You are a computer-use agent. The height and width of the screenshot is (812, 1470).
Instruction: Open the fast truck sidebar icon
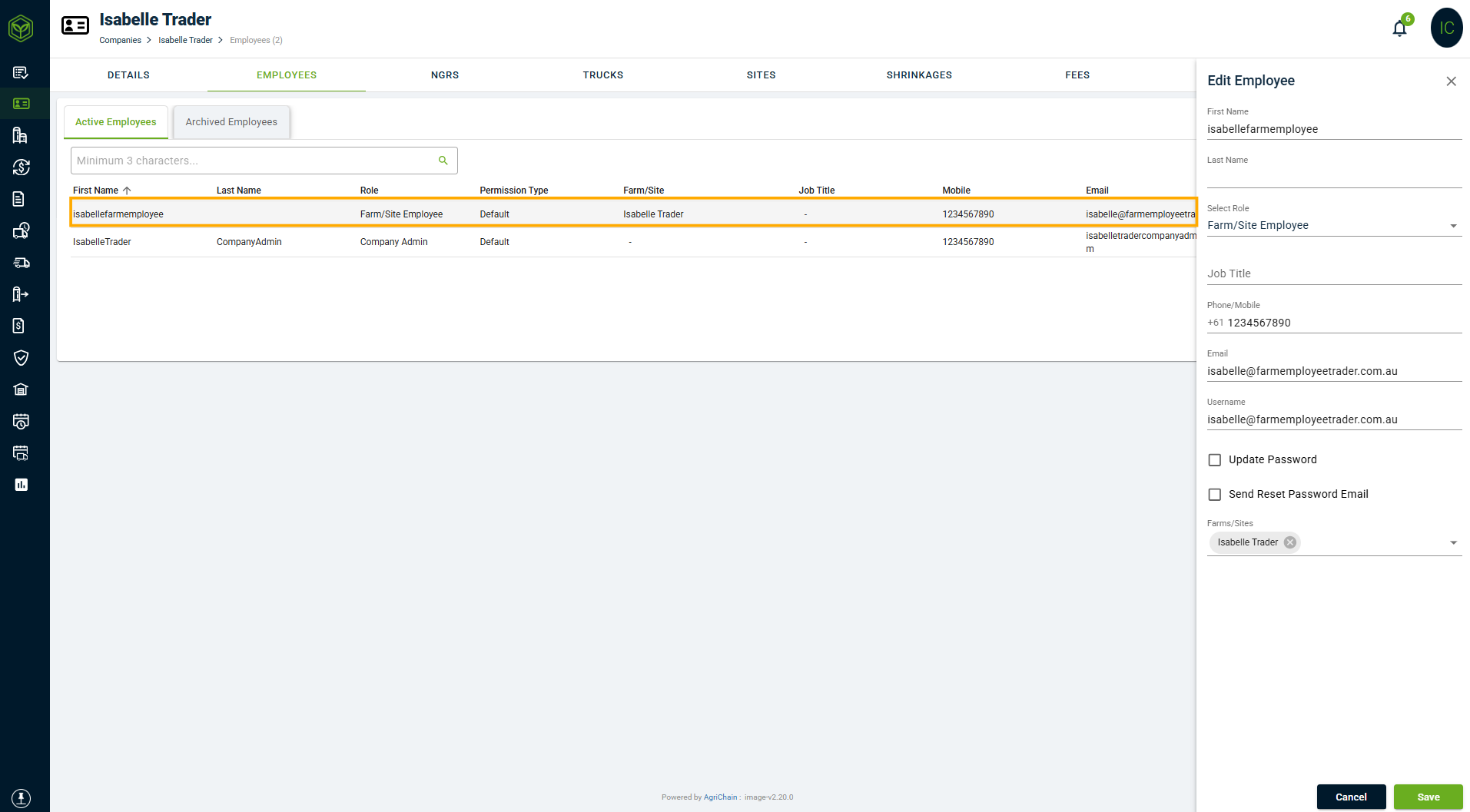click(21, 263)
